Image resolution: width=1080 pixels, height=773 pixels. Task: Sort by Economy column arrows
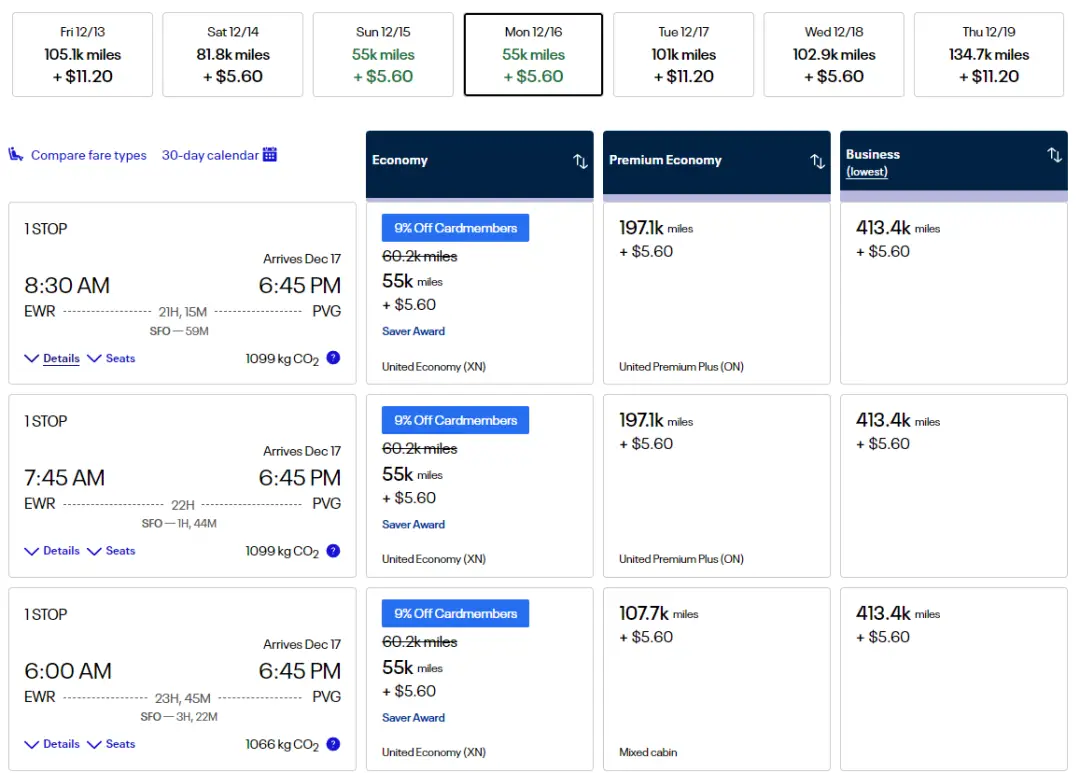point(580,161)
